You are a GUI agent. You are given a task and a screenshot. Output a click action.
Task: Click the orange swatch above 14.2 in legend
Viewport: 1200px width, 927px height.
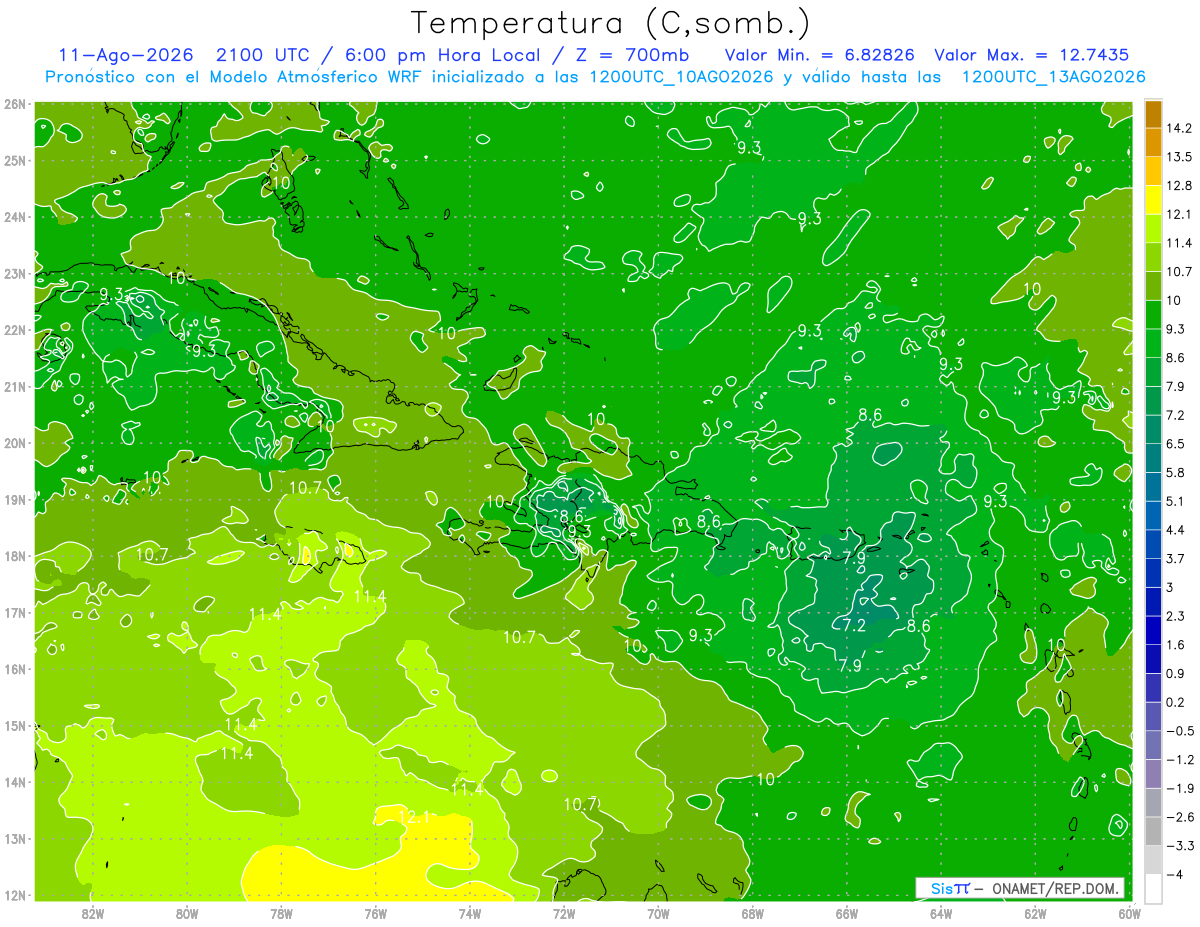click(1153, 114)
